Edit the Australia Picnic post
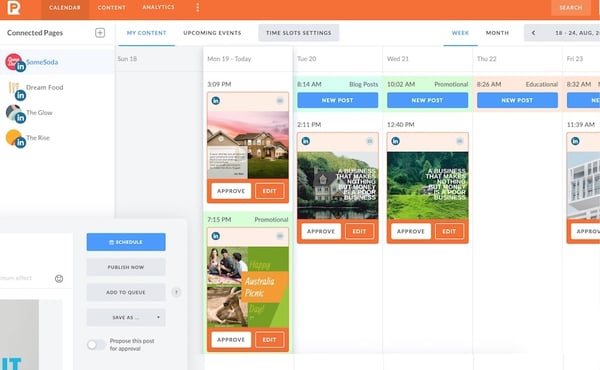Screen dimensions: 600x370 pyautogui.click(x=269, y=340)
